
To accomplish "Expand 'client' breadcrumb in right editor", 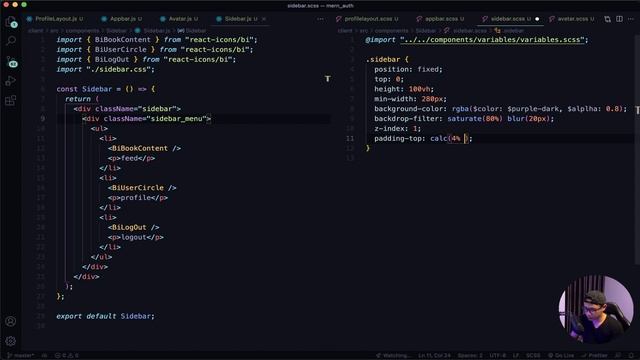I will [x=344, y=31].
